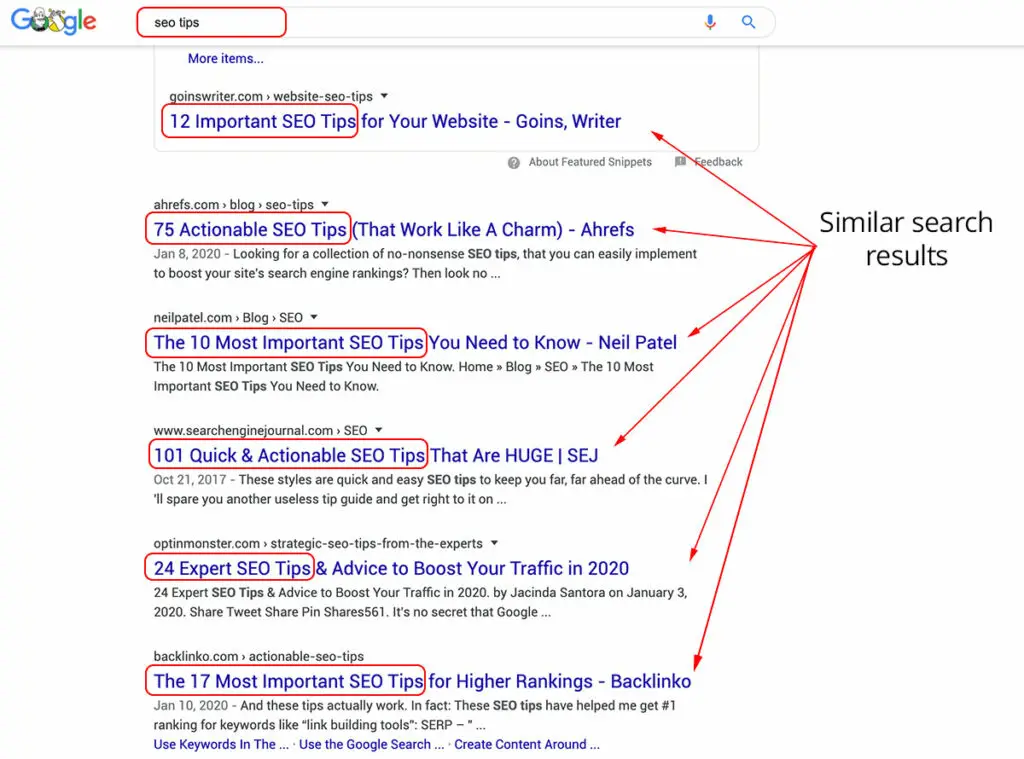The height and width of the screenshot is (759, 1024).
Task: Click the 'backlinko.com › actionable-seo-tips' breadcrumb
Action: 259,656
